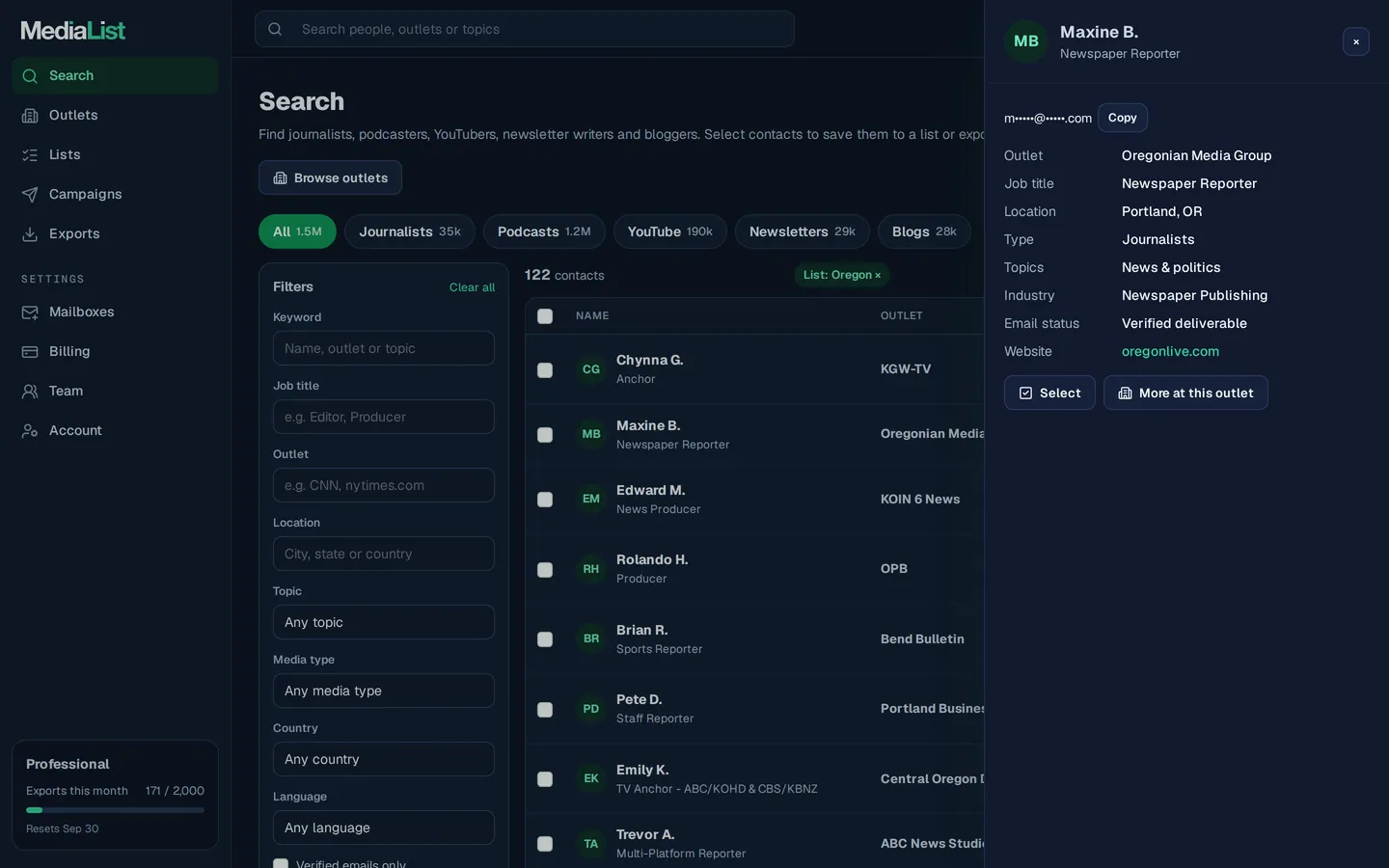Open the Exports download icon

(x=30, y=234)
